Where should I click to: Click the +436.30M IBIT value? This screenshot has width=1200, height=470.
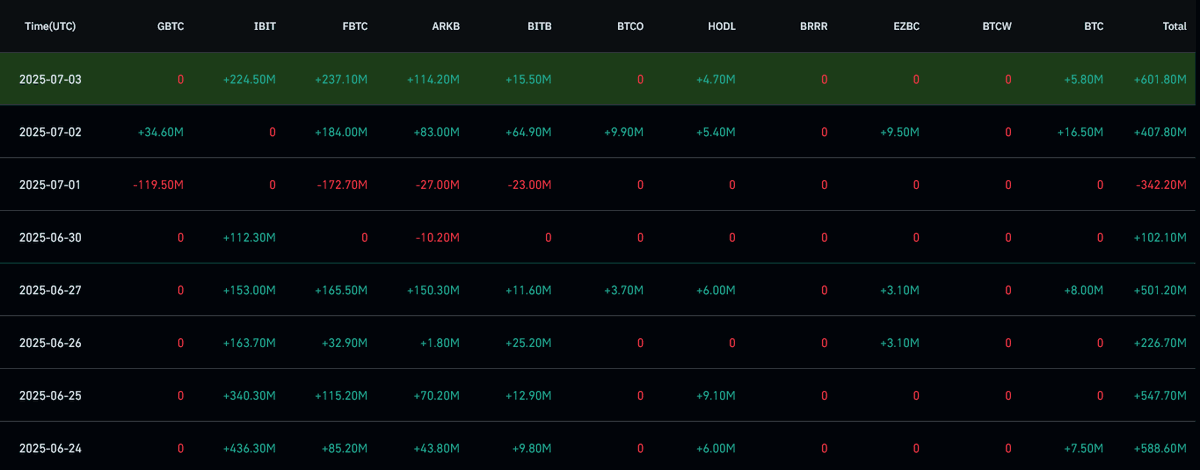point(249,448)
